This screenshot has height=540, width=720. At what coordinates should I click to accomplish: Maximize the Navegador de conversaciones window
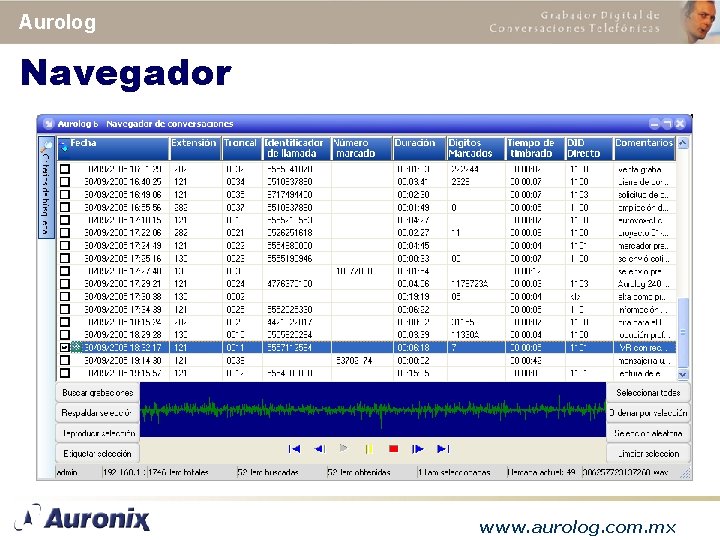click(667, 124)
